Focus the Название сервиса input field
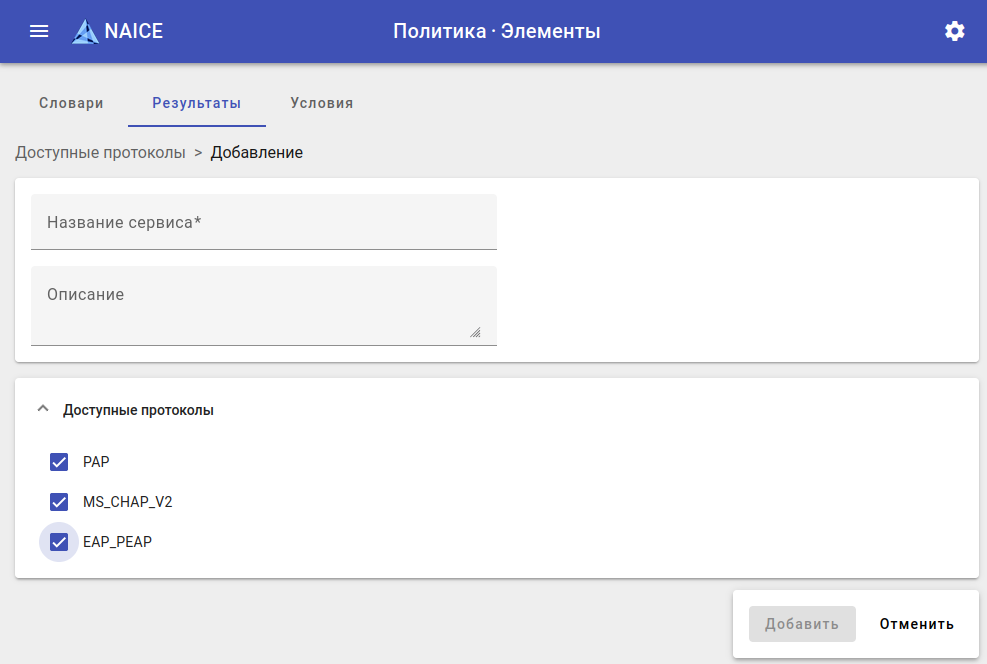Image resolution: width=987 pixels, height=664 pixels. click(x=264, y=223)
